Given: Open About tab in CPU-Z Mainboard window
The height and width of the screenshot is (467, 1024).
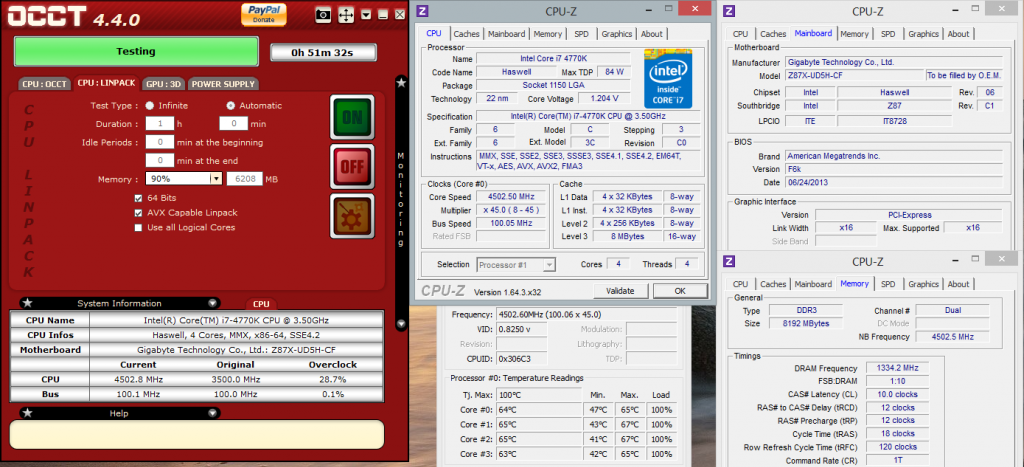Looking at the screenshot, I should 959,34.
